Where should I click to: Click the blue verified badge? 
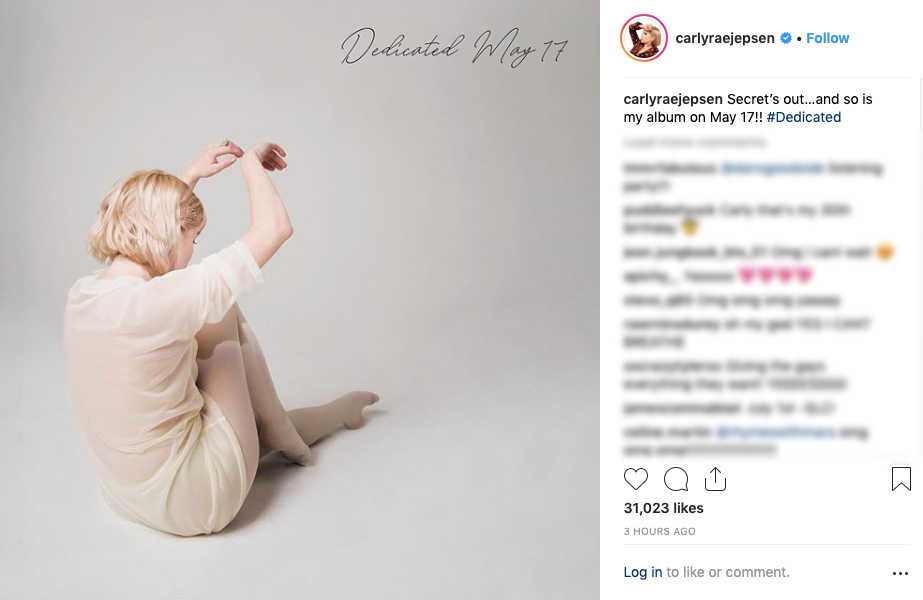click(x=786, y=38)
